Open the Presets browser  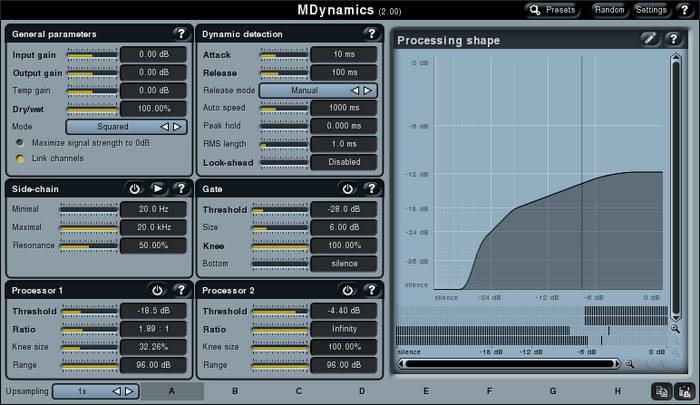(x=553, y=9)
